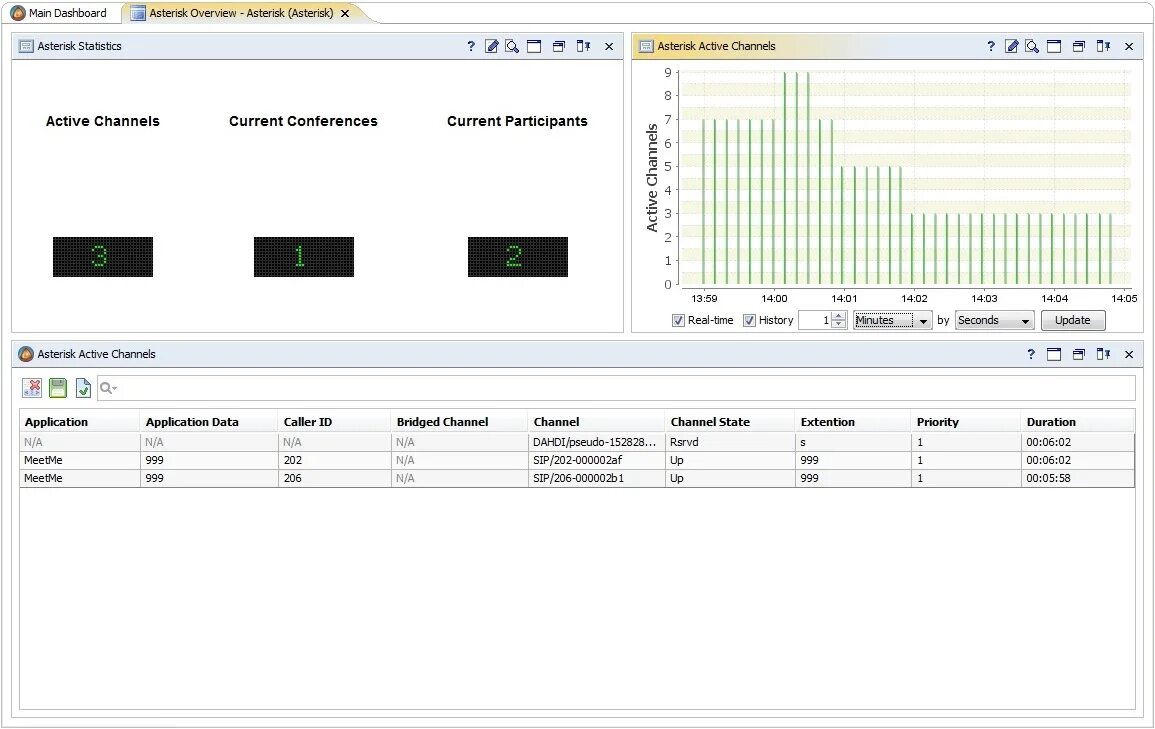
Task: Open help for Active Channels chart panel
Action: pos(991,46)
